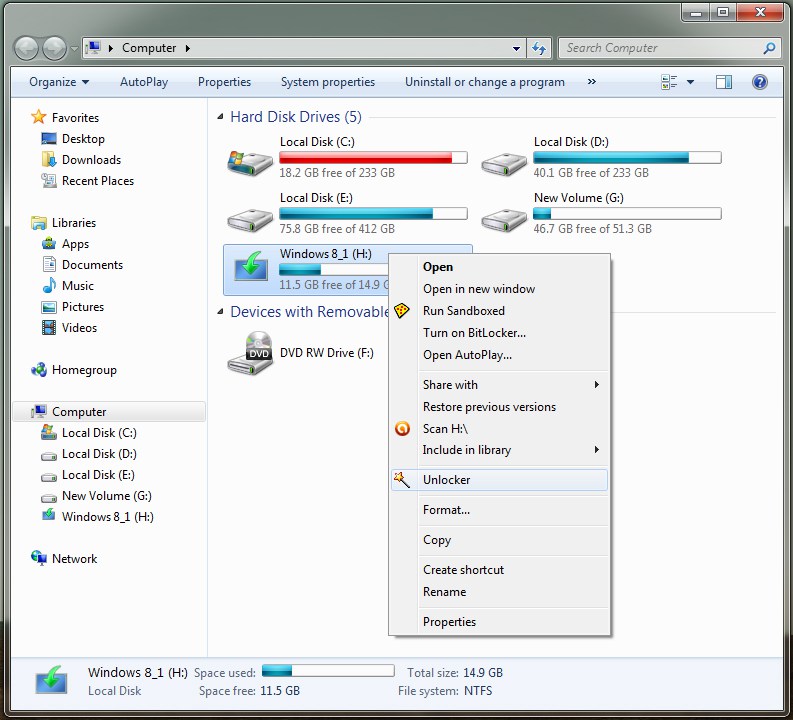Viewport: 793px width, 720px height.
Task: Click the refresh icon beside the address bar
Action: click(x=540, y=48)
